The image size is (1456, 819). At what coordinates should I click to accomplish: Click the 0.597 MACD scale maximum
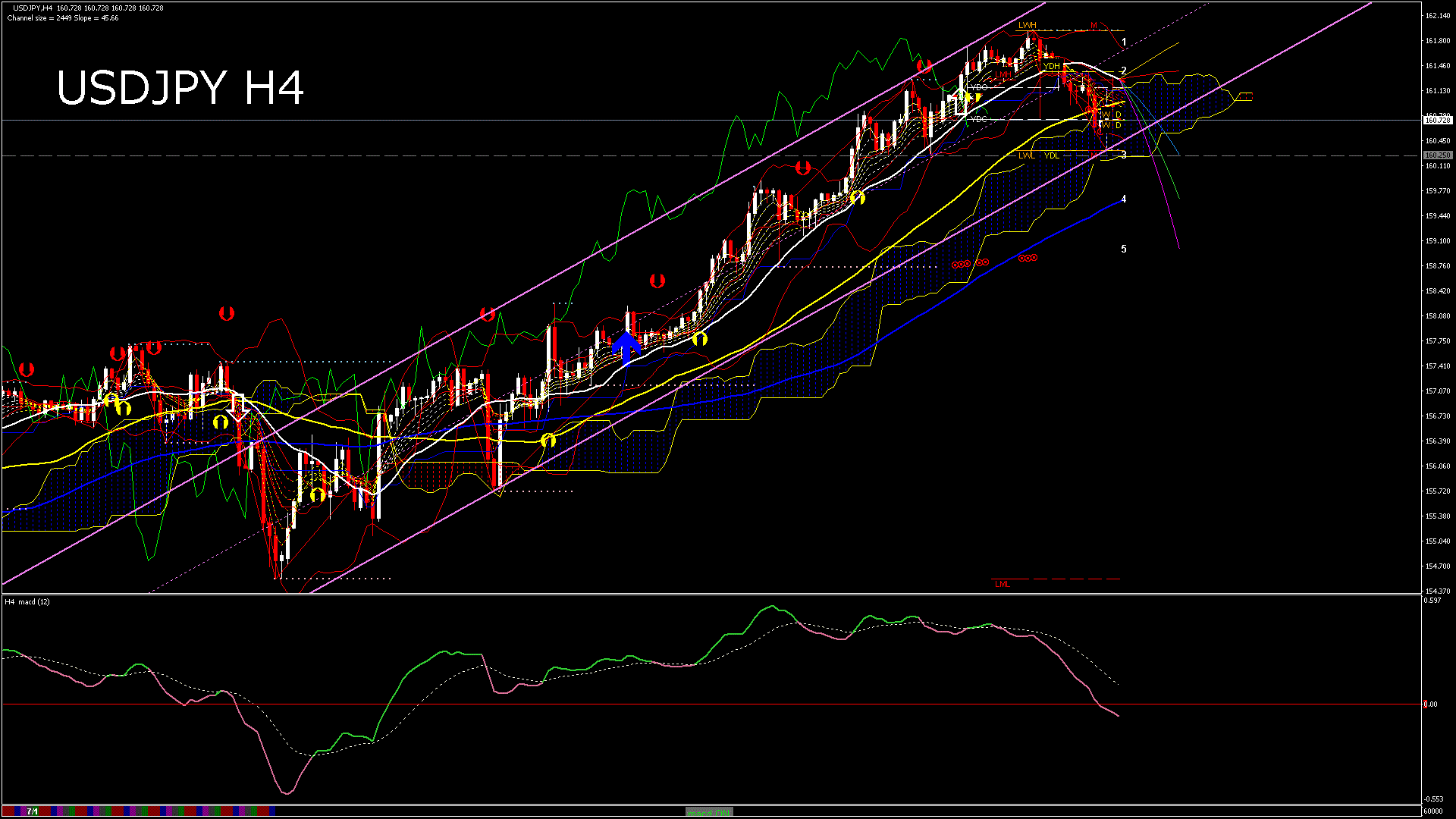click(1432, 601)
